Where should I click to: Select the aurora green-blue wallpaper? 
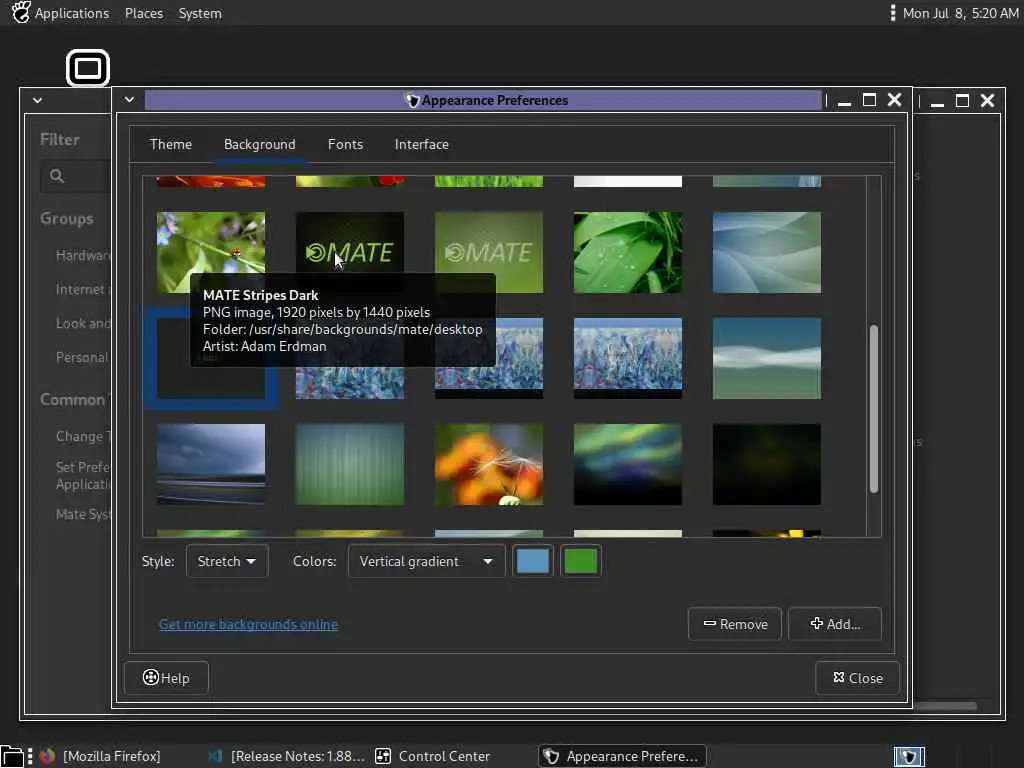pos(628,464)
